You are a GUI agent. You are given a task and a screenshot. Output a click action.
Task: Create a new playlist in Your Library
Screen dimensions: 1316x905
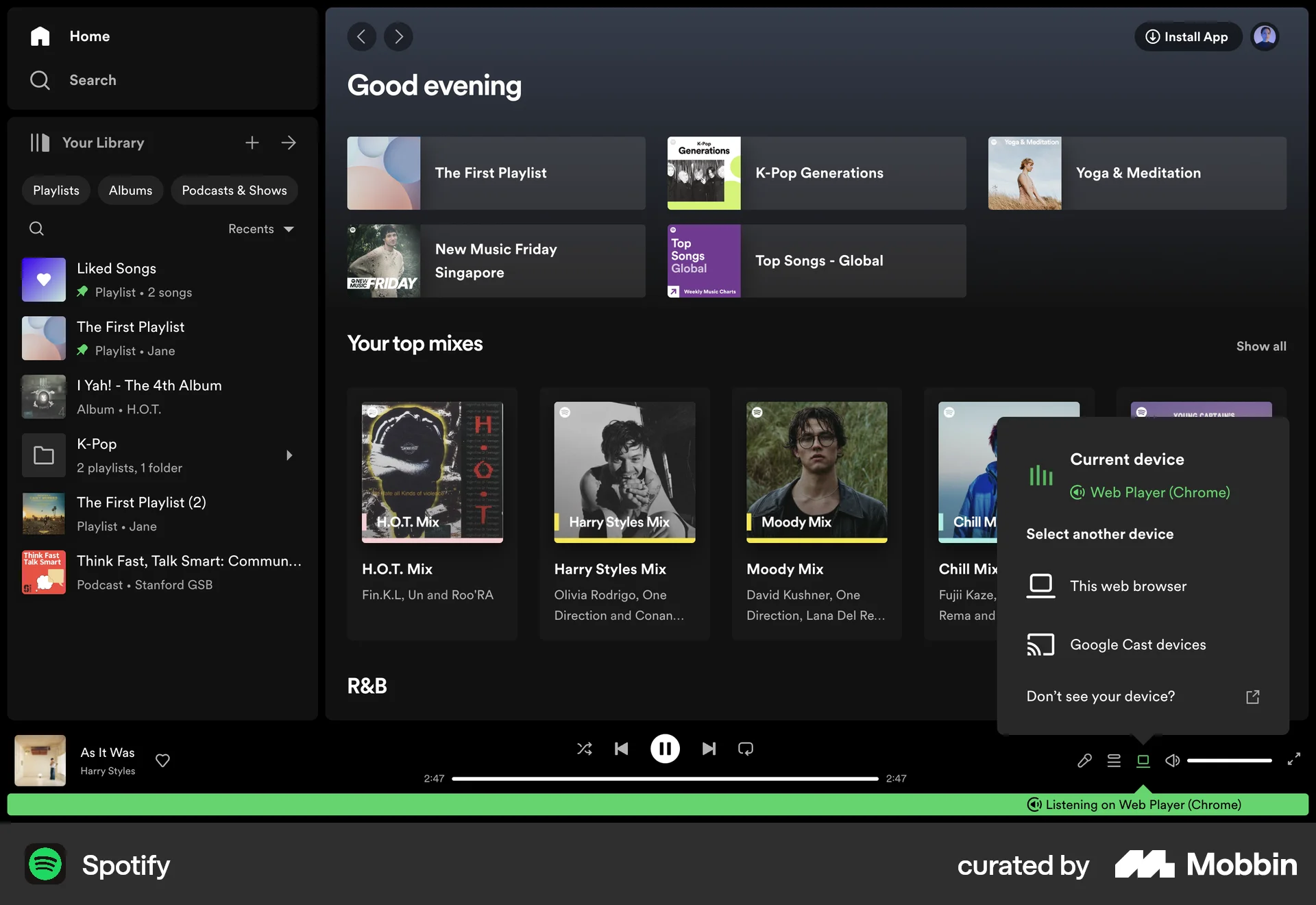(252, 143)
